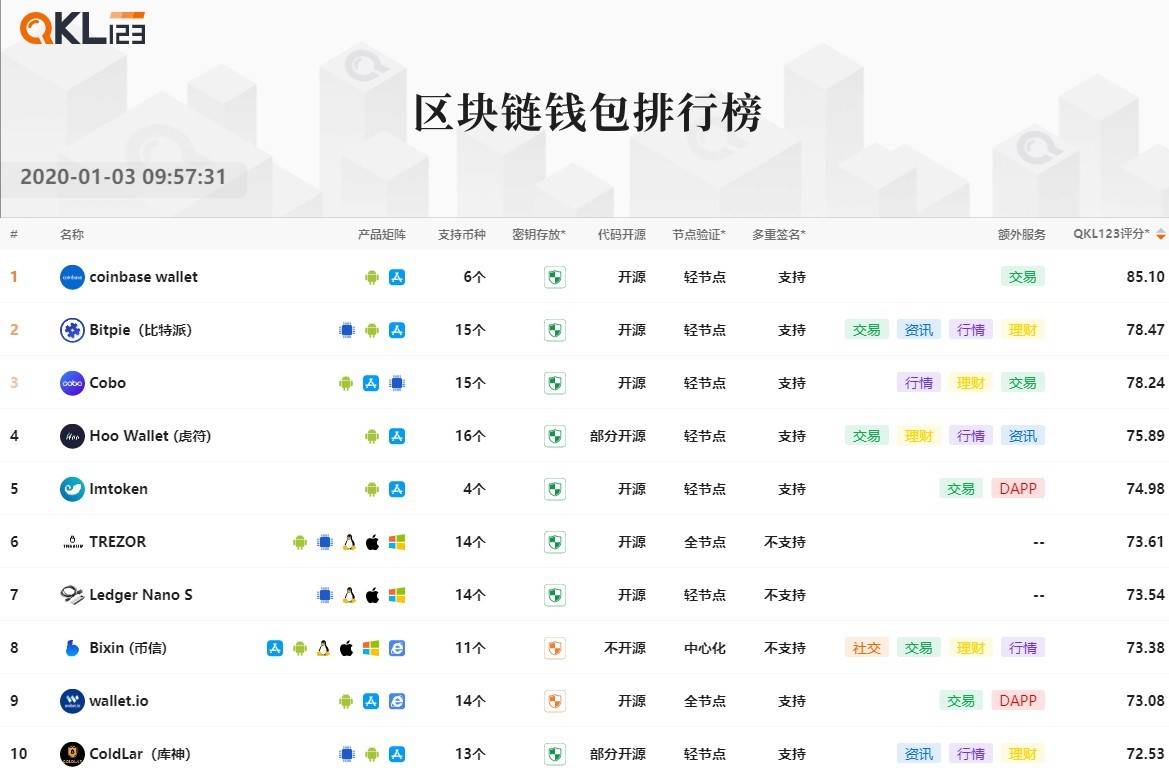This screenshot has width=1169, height=778.
Task: Click coinbase wallet's green key-storage shield
Action: coord(555,277)
